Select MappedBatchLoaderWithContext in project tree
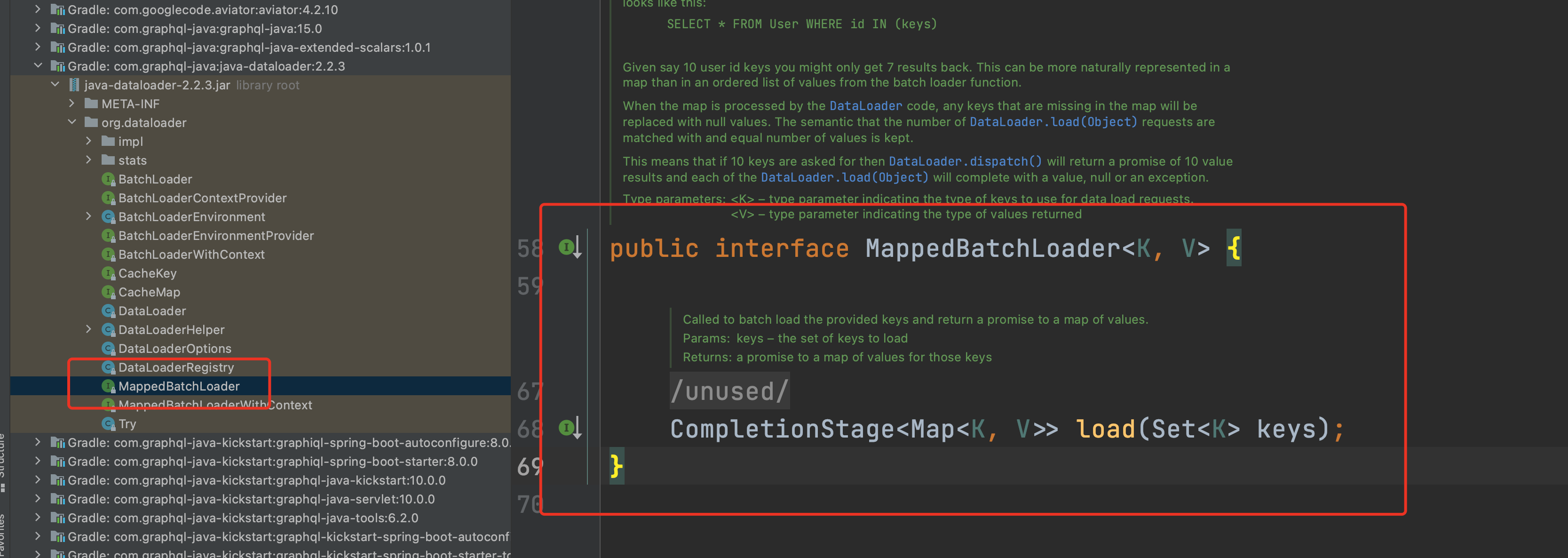Viewport: 1568px width, 558px height. coord(215,405)
